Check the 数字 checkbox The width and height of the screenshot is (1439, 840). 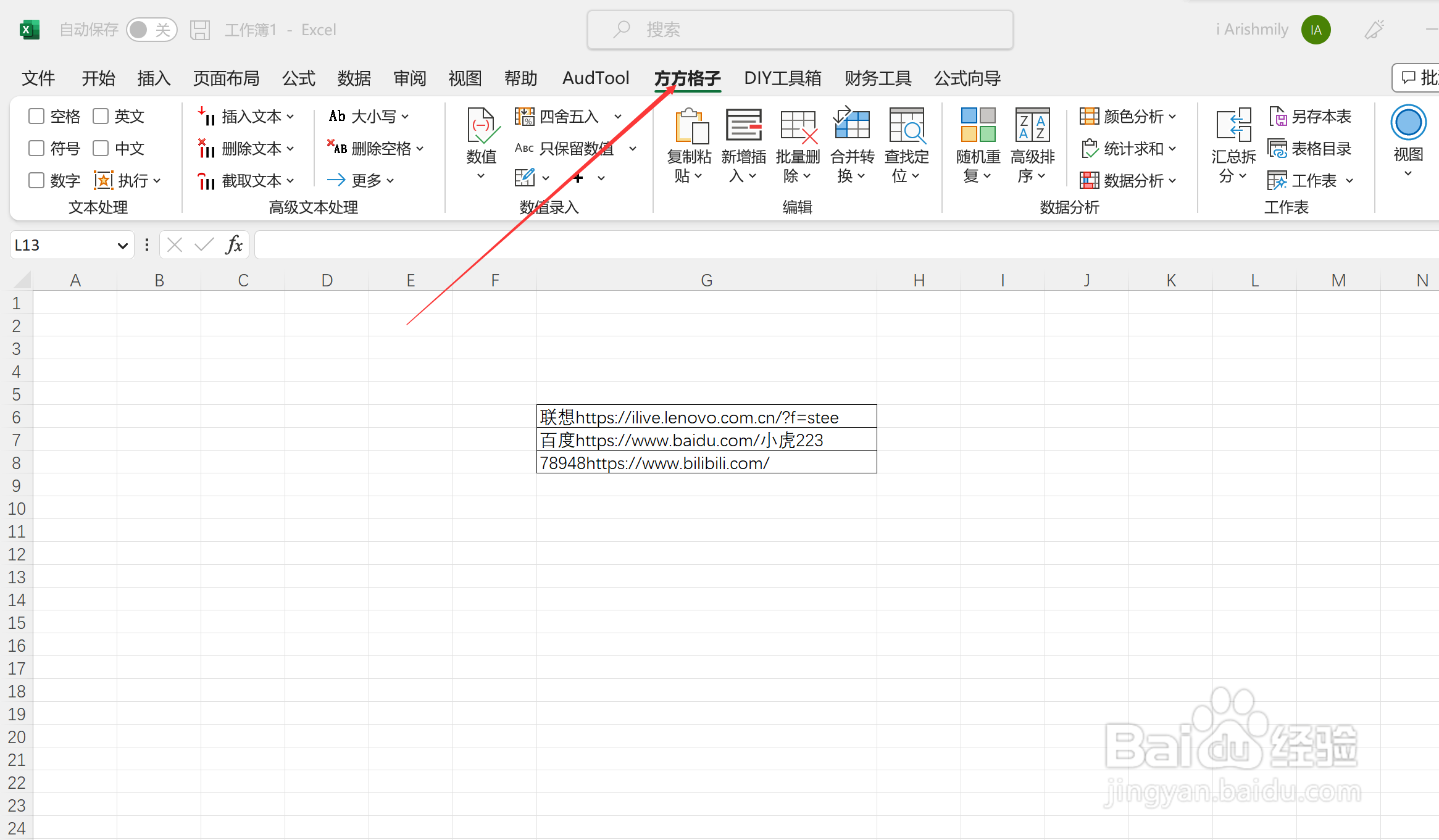pyautogui.click(x=36, y=180)
